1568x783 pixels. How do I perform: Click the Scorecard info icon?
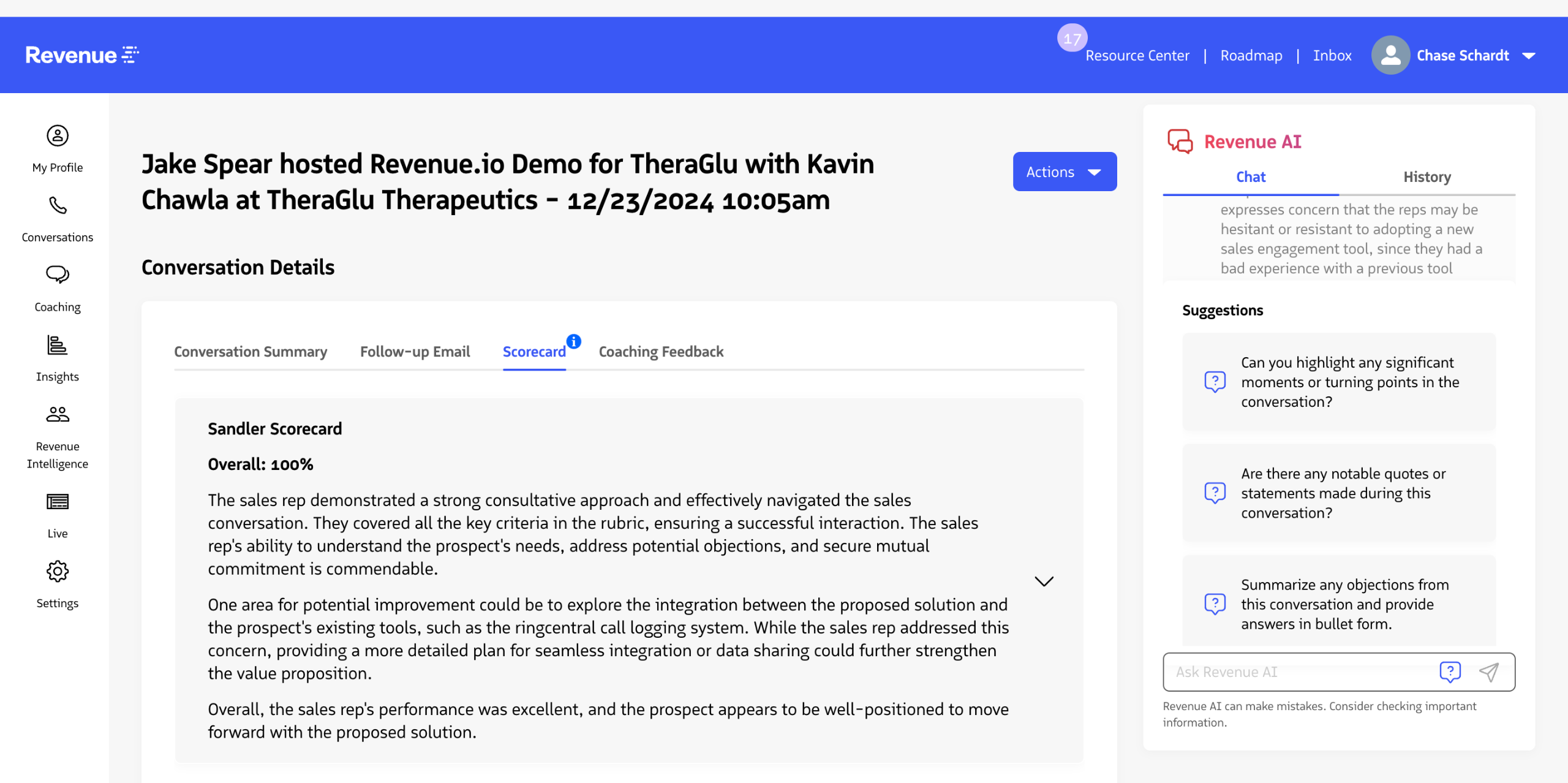click(573, 341)
